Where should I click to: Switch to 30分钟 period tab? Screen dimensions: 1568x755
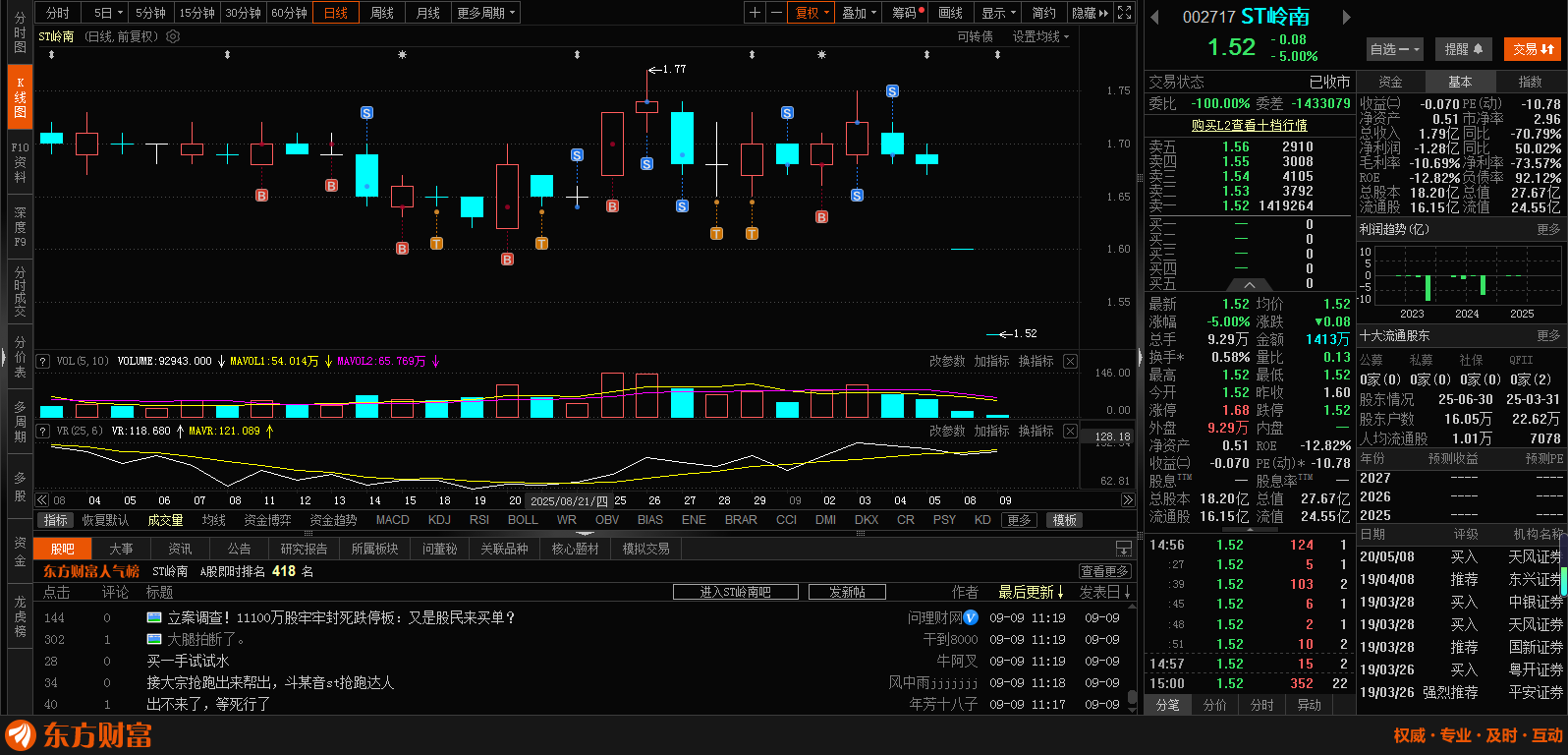(x=243, y=13)
